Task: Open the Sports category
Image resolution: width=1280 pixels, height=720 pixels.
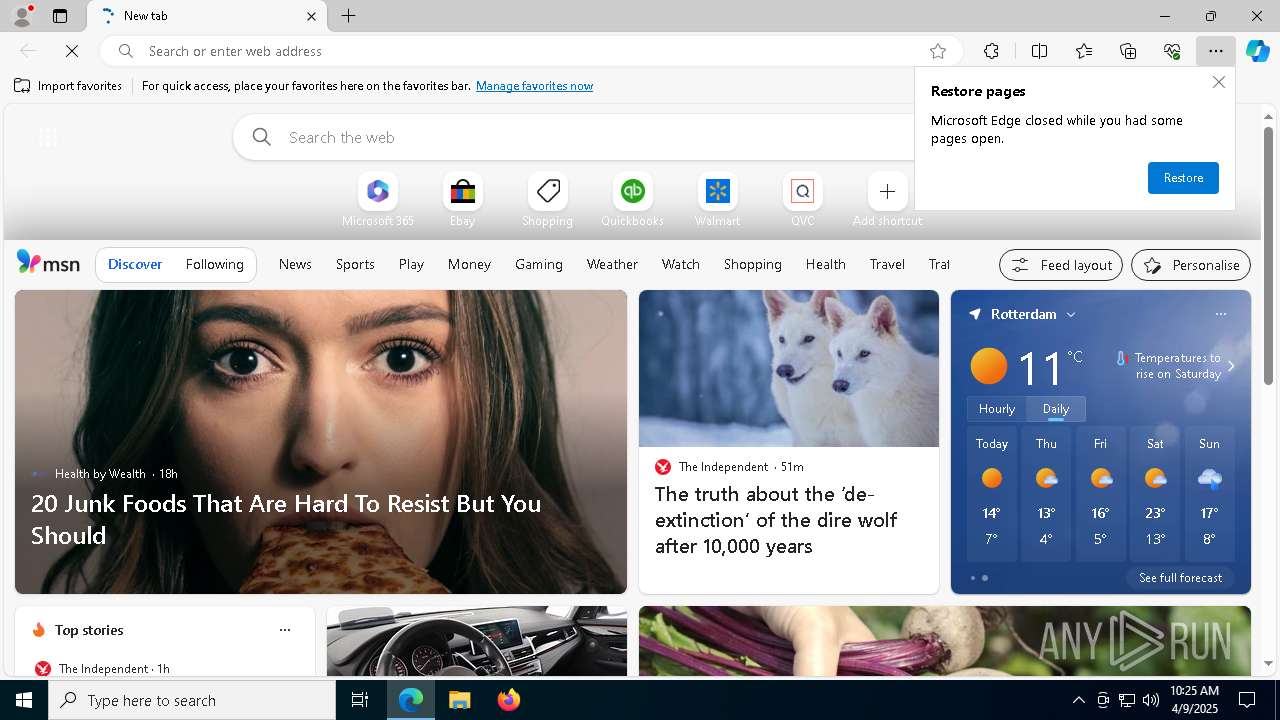Action: click(355, 264)
